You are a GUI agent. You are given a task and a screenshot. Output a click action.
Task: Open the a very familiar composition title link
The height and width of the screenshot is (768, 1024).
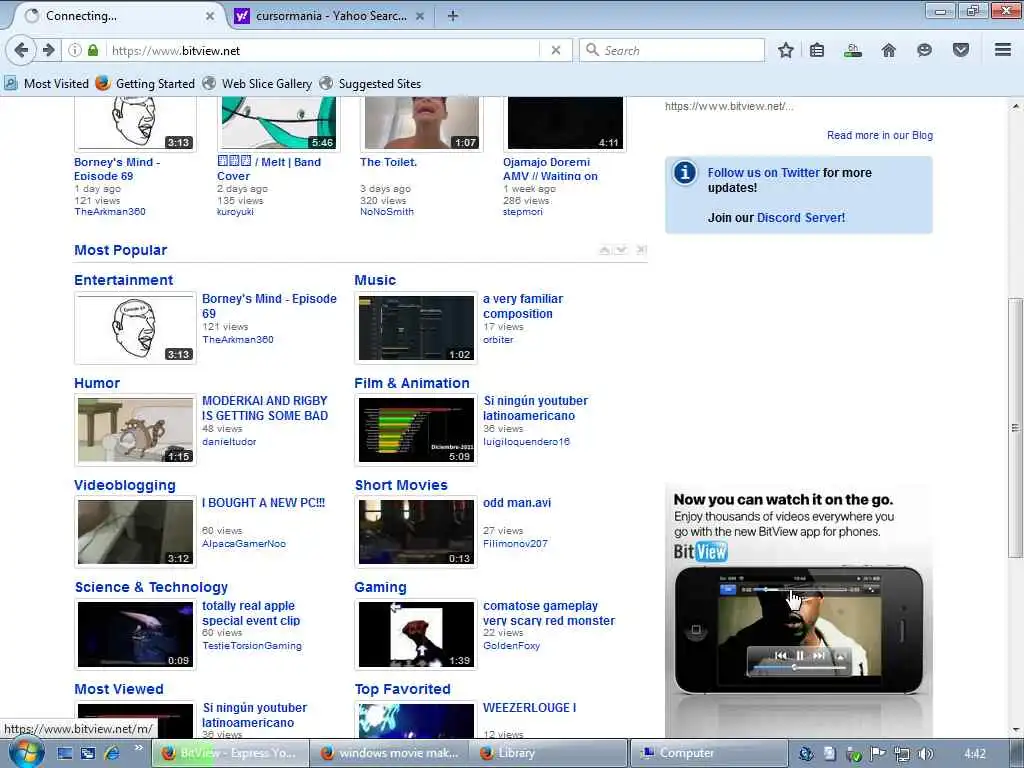(522, 306)
